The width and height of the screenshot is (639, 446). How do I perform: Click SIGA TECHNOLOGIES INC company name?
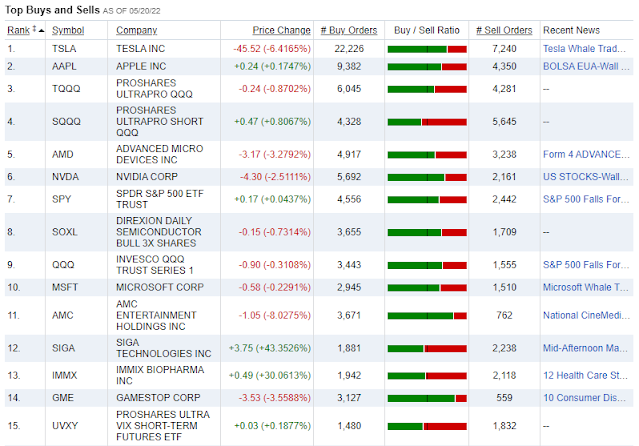pyautogui.click(x=163, y=348)
